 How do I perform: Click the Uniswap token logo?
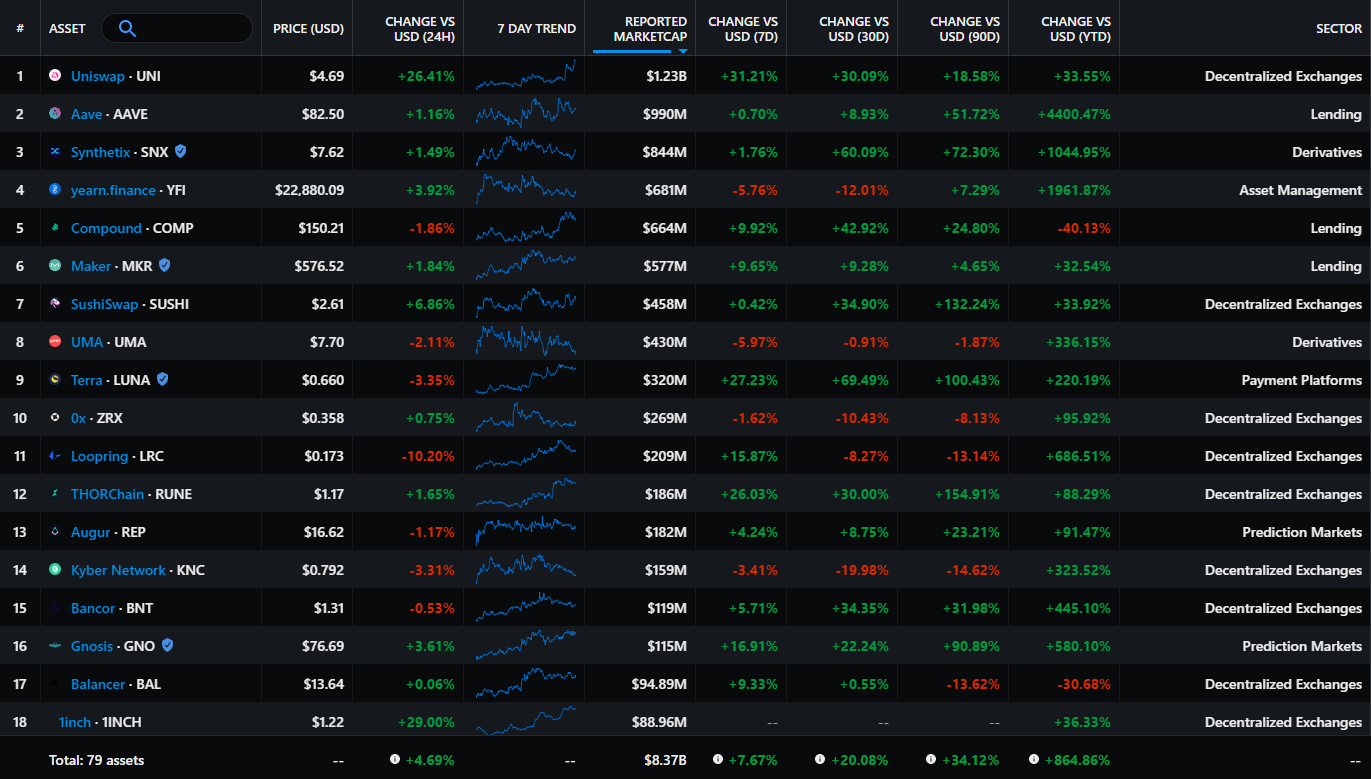[x=54, y=75]
